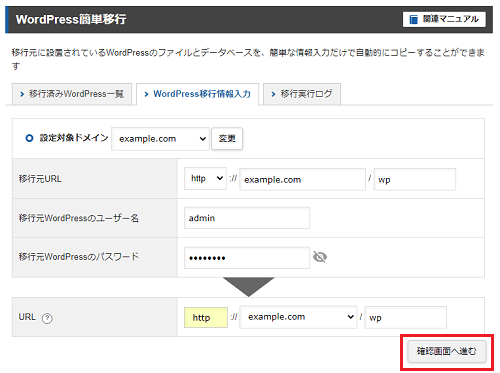Click chevron icon beside WordPress移行情報入力
This screenshot has height=373, width=500.
[x=146, y=95]
